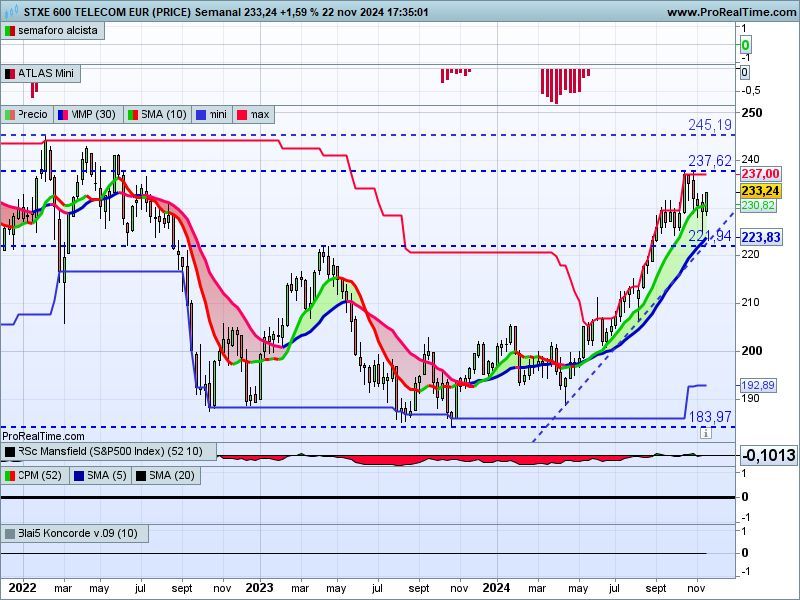The image size is (800, 600).
Task: Open the semaforo alcista indicator label
Action: (58, 31)
